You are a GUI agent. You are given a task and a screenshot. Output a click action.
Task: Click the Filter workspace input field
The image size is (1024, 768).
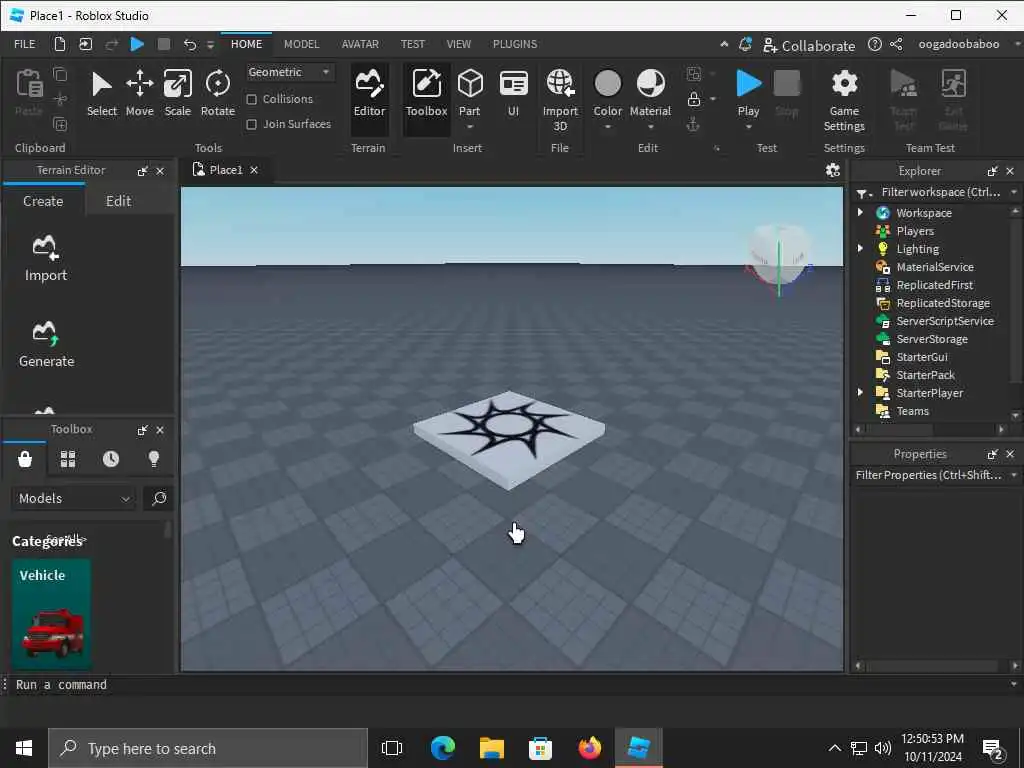click(940, 192)
